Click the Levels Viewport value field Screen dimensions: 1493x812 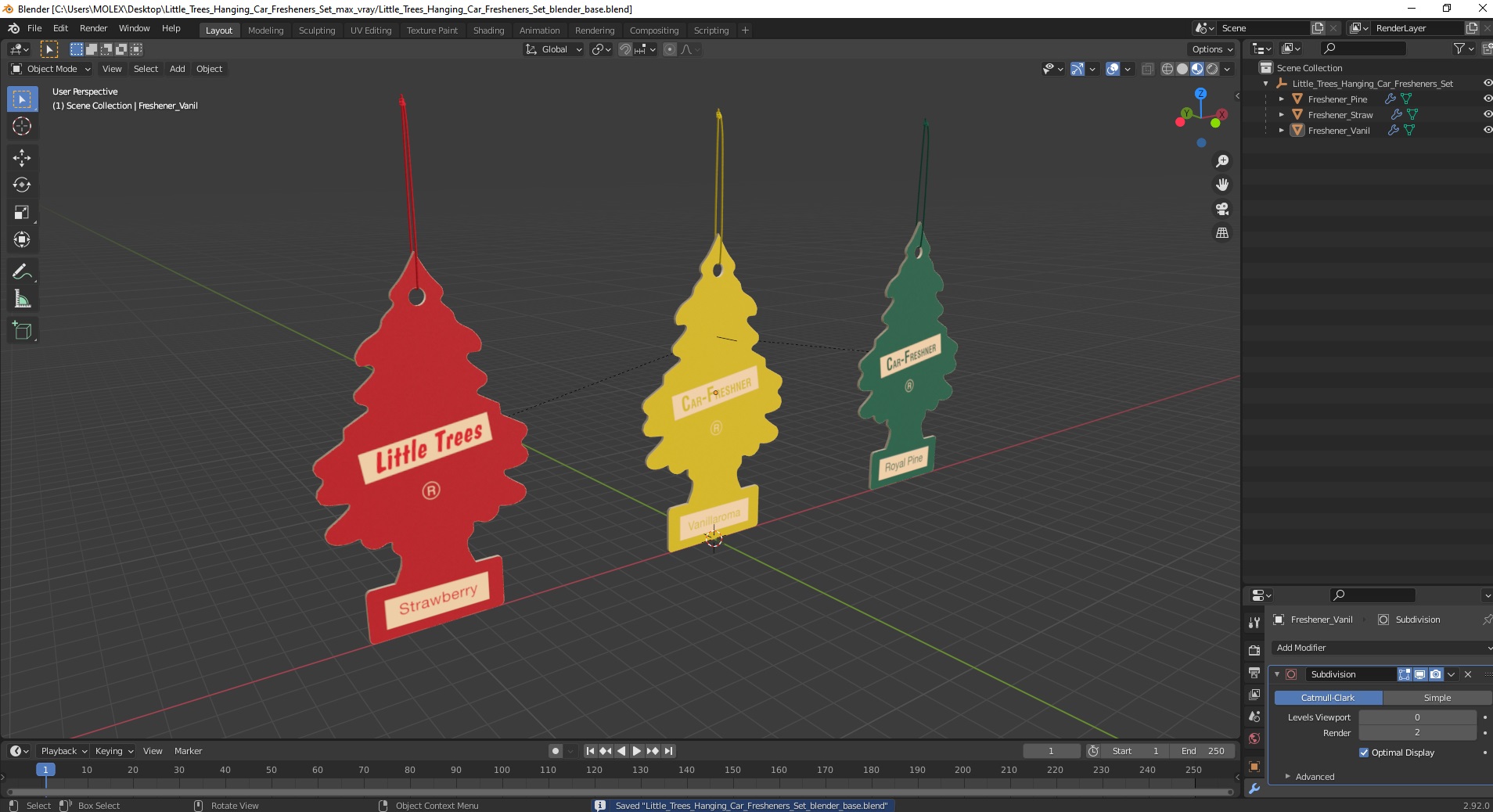point(1417,717)
